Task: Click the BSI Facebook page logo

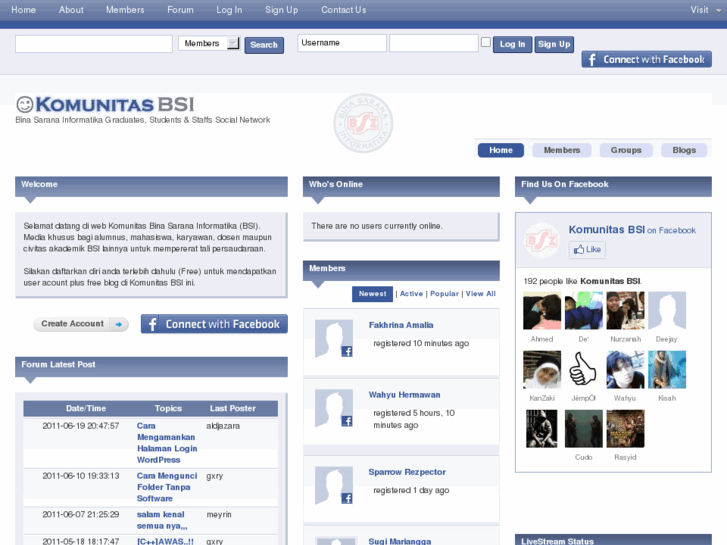Action: pyautogui.click(x=542, y=240)
